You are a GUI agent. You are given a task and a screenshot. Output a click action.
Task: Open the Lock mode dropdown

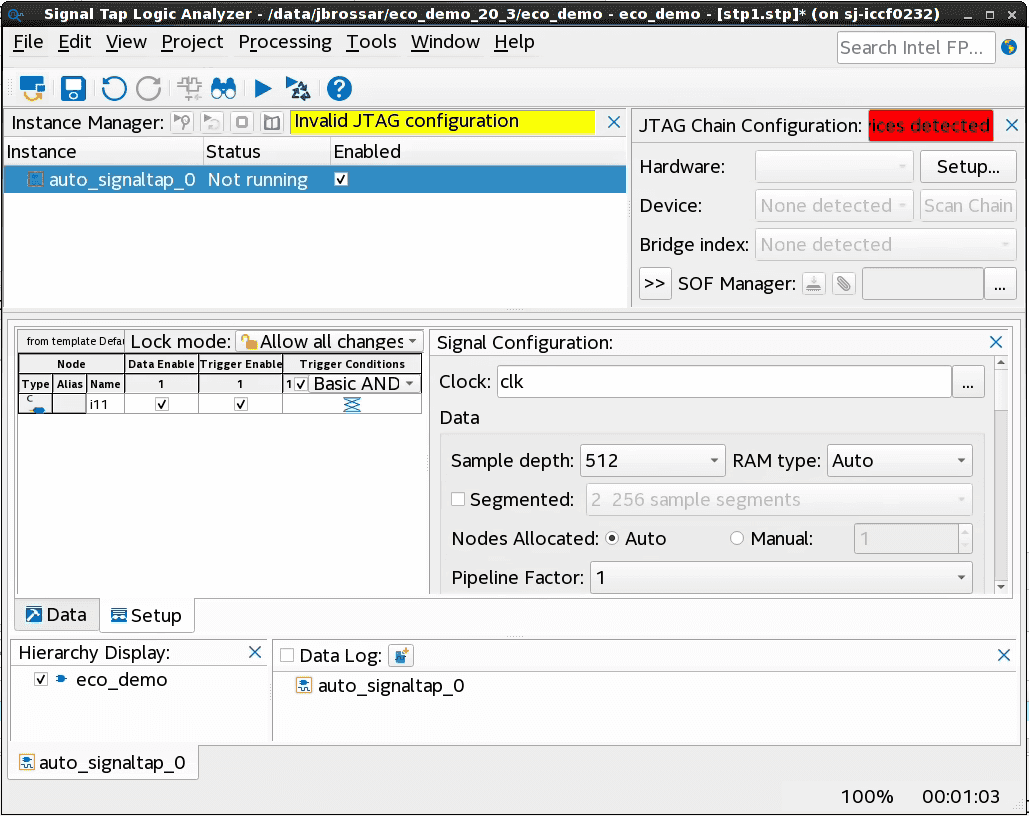(x=330, y=342)
